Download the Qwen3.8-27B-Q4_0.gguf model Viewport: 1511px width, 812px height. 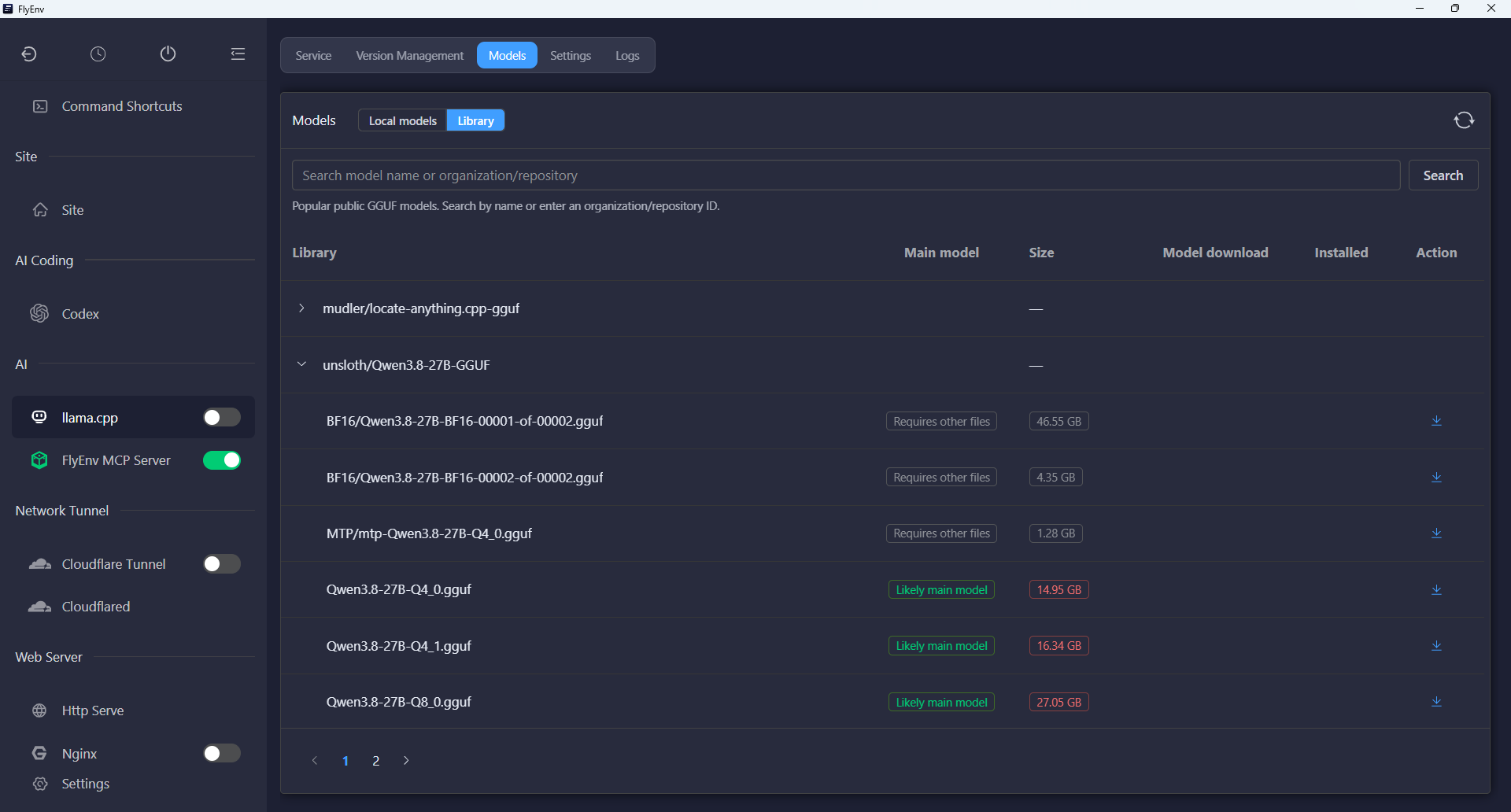click(1436, 589)
